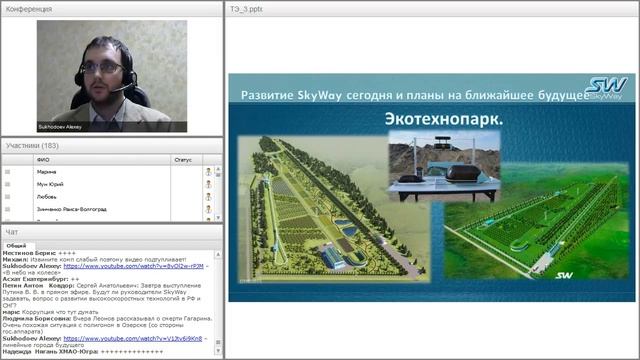Click the user icon for Зинченко Раиса-Волгоград
This screenshot has height=360, width=640.
point(208,209)
